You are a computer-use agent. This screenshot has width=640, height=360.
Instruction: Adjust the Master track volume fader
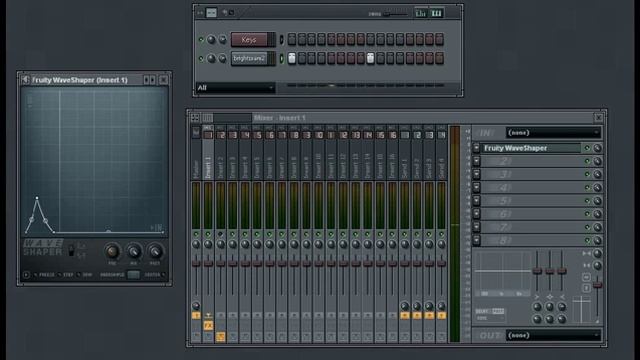[x=196, y=263]
